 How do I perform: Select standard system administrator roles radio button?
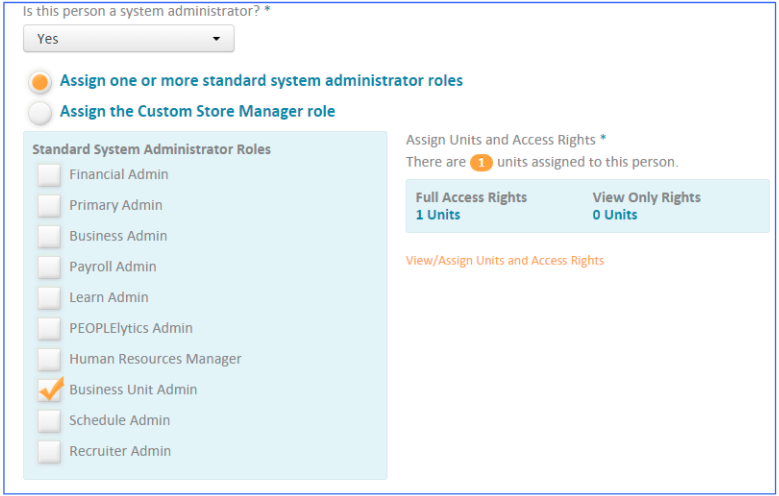(40, 82)
